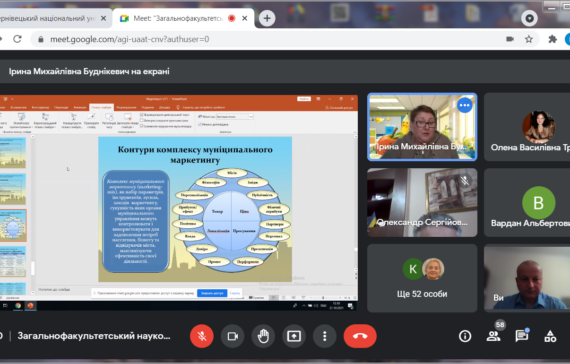Image resolution: width=570 pixels, height=364 pixels.
Task: Expand the 'Онлайнова презентація' dropdown
Action: 21,121
